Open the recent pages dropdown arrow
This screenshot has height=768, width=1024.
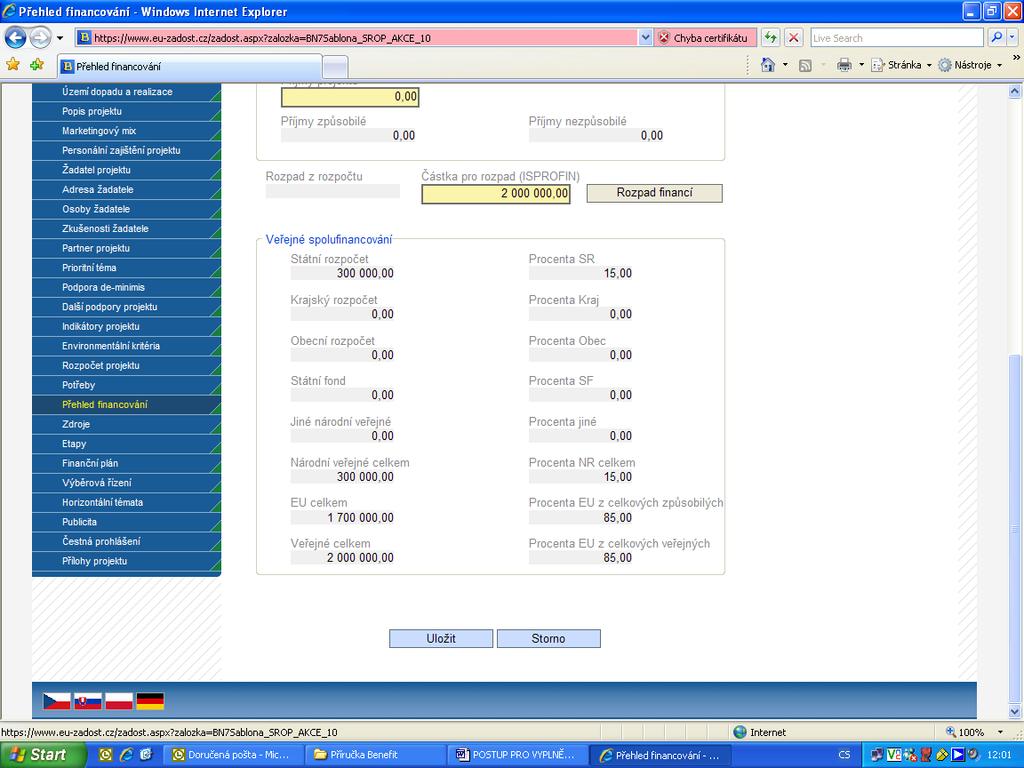pyautogui.click(x=60, y=38)
